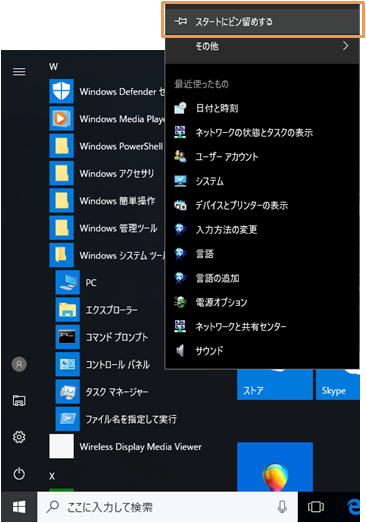This screenshot has width=366, height=523.
Task: Launch コマンド プロンプト icon
Action: pos(68,337)
